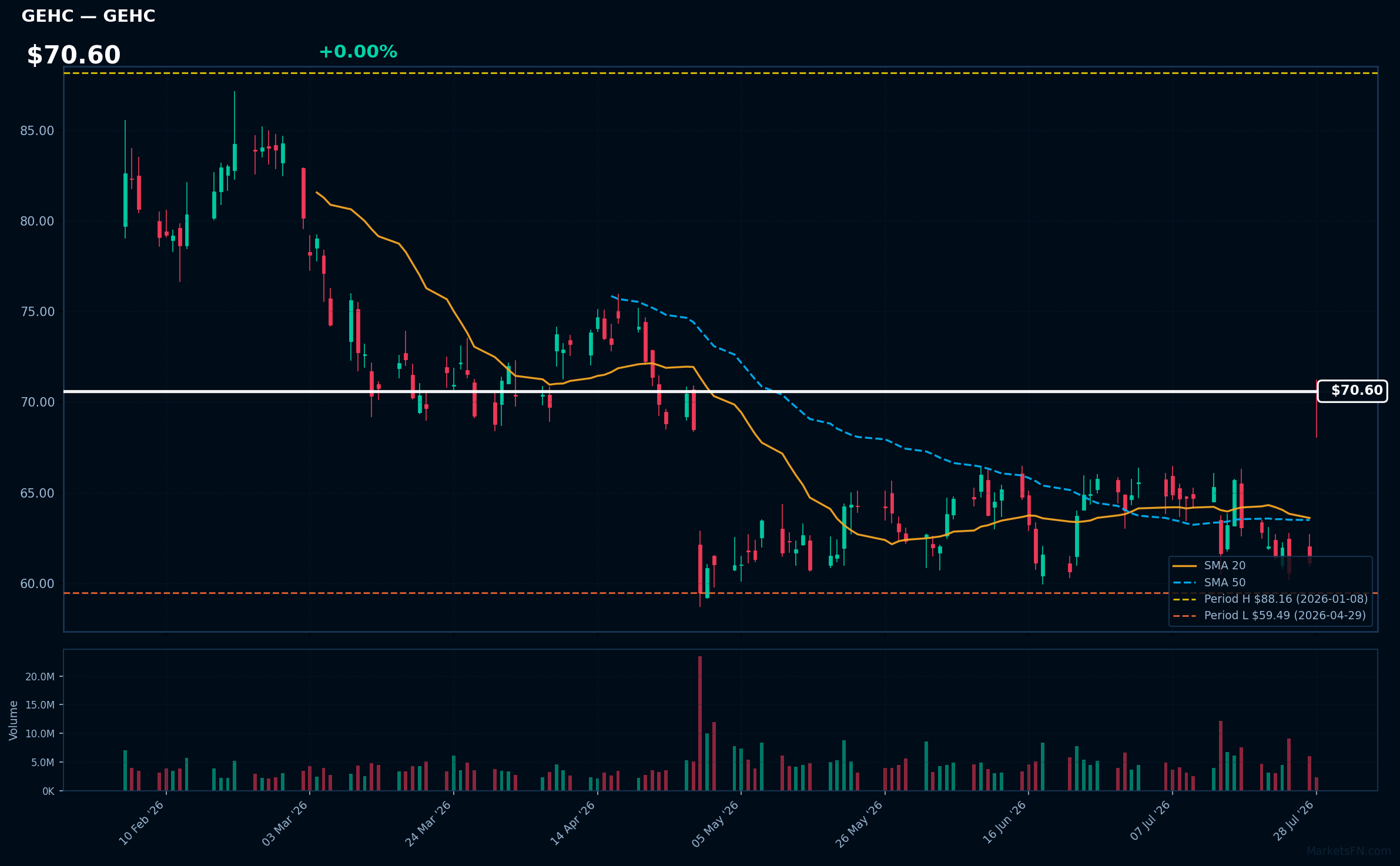This screenshot has width=1400, height=866.
Task: Click the GEHC — GEHC chart title
Action: (x=88, y=16)
